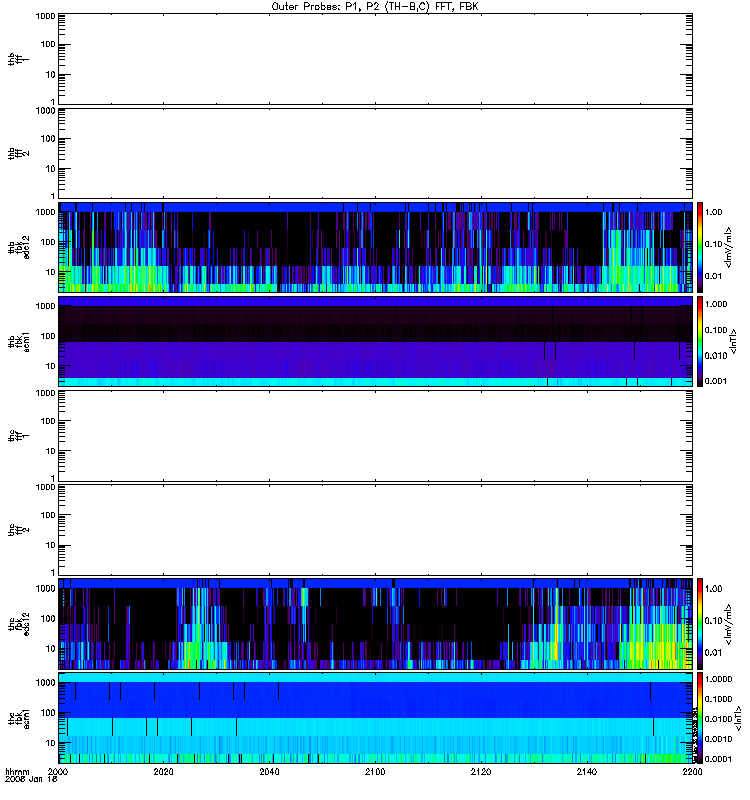Viewport: 750px width, 800px height.
Task: Click the "0.10" tick on thb edc12 color bar
Action: [x=714, y=244]
